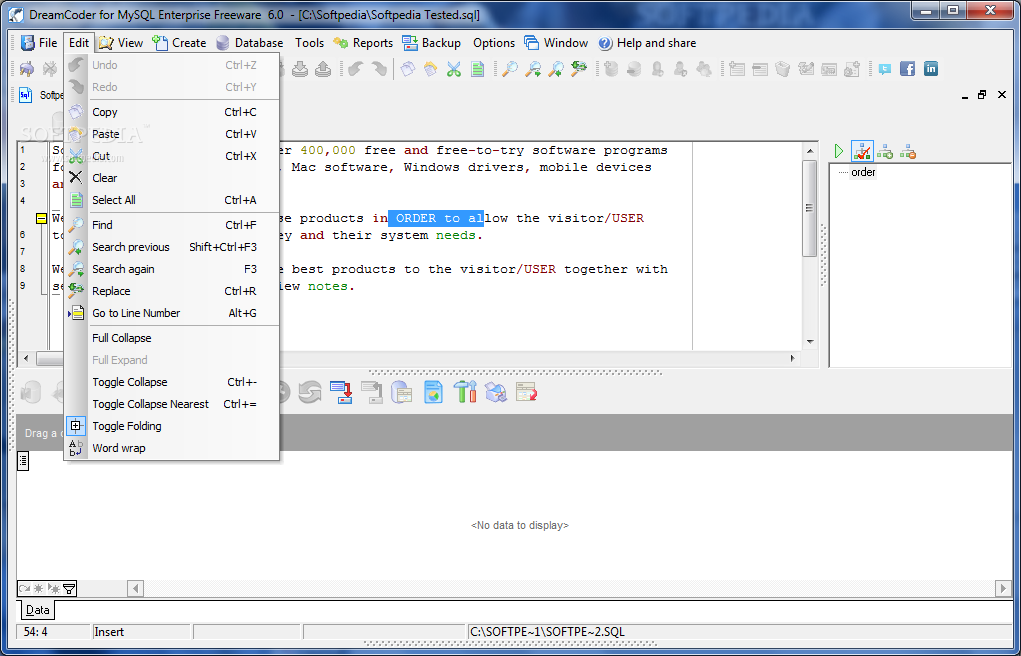The width and height of the screenshot is (1021, 656).
Task: Click the data grid scrollbar left arrow
Action: 135,589
